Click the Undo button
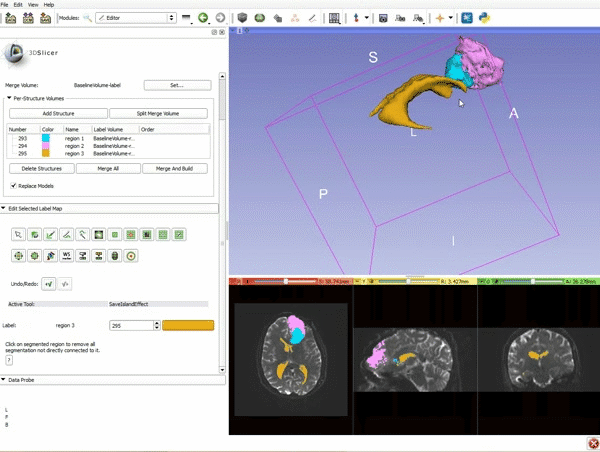The image size is (600, 452). point(49,284)
